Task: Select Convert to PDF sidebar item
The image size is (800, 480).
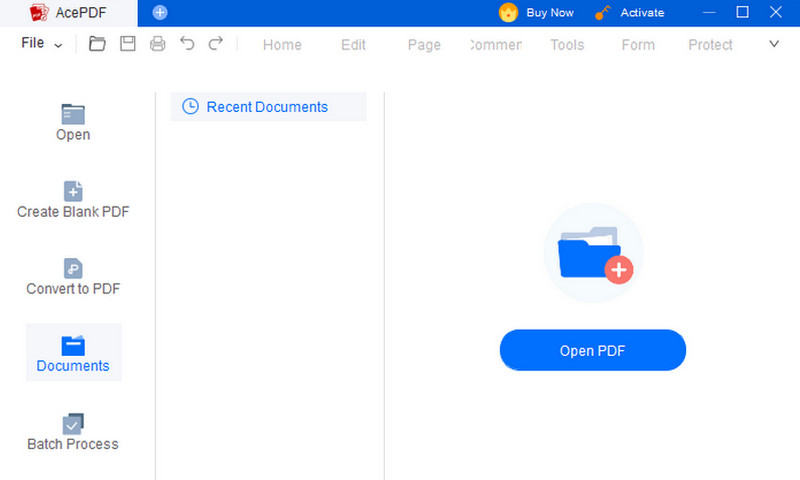Action: pos(73,277)
